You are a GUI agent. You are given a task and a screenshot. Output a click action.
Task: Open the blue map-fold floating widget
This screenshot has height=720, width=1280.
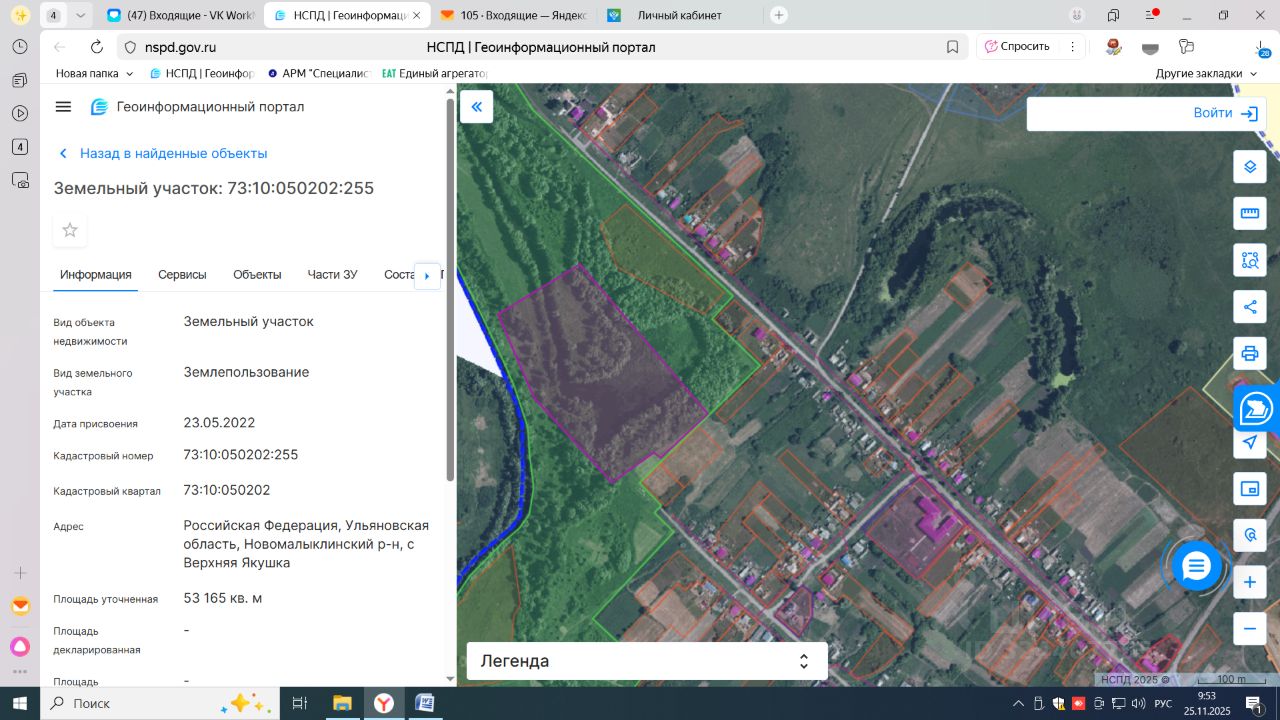[x=1256, y=408]
